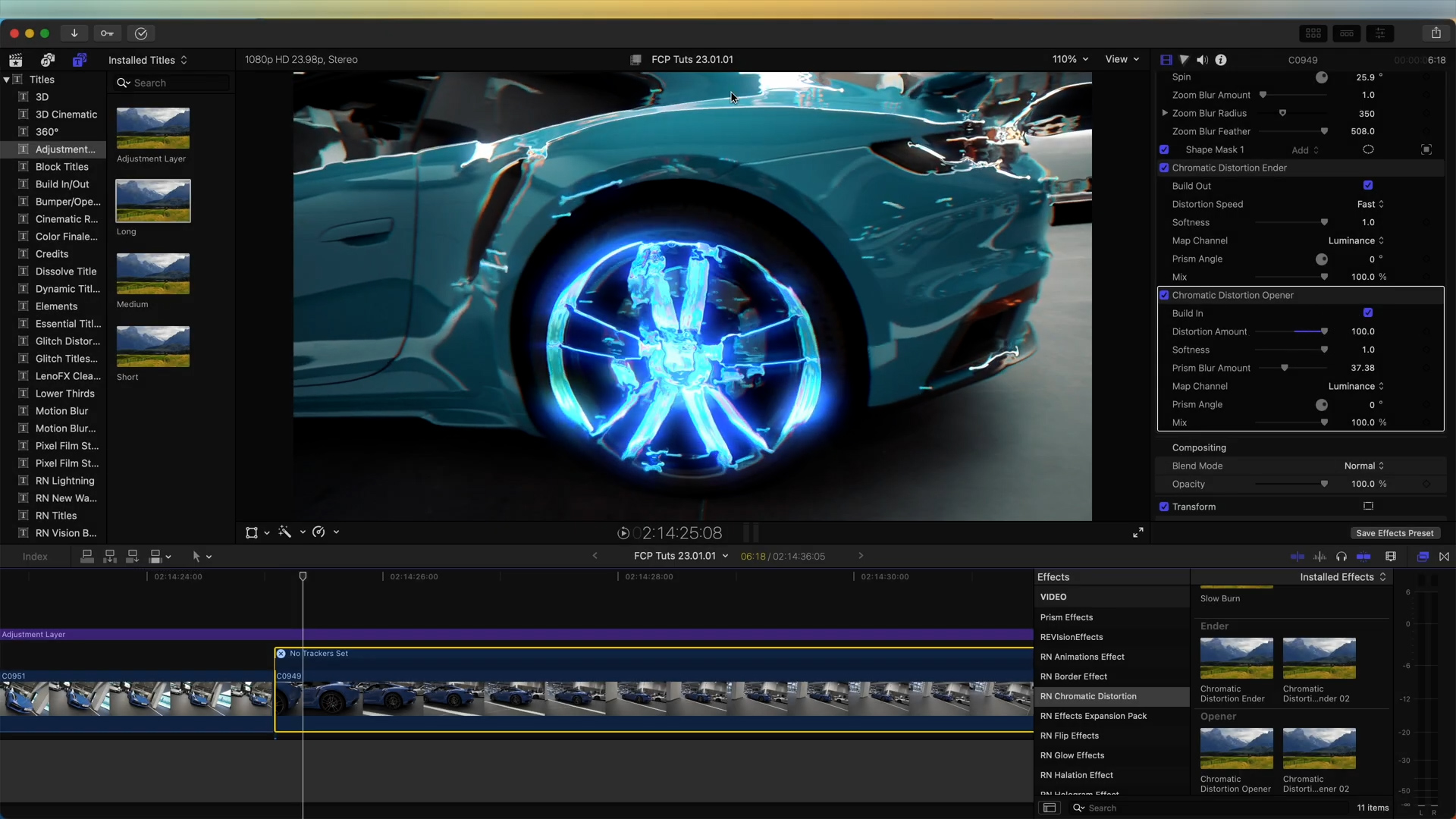This screenshot has width=1456, height=819.
Task: Toggle the browser layout grid icon
Action: pos(1313,33)
